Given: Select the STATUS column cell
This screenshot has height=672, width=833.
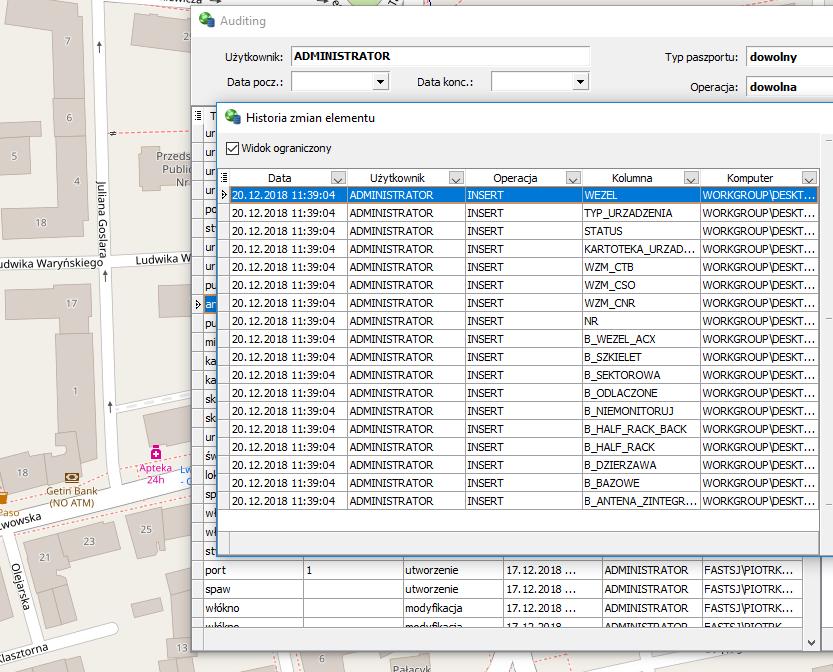Looking at the screenshot, I should (641, 231).
